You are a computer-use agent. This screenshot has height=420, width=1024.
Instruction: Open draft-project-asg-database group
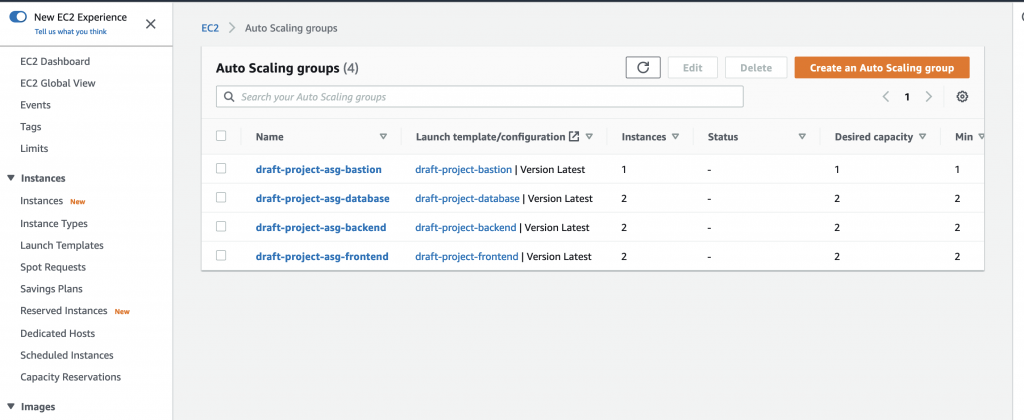[323, 198]
